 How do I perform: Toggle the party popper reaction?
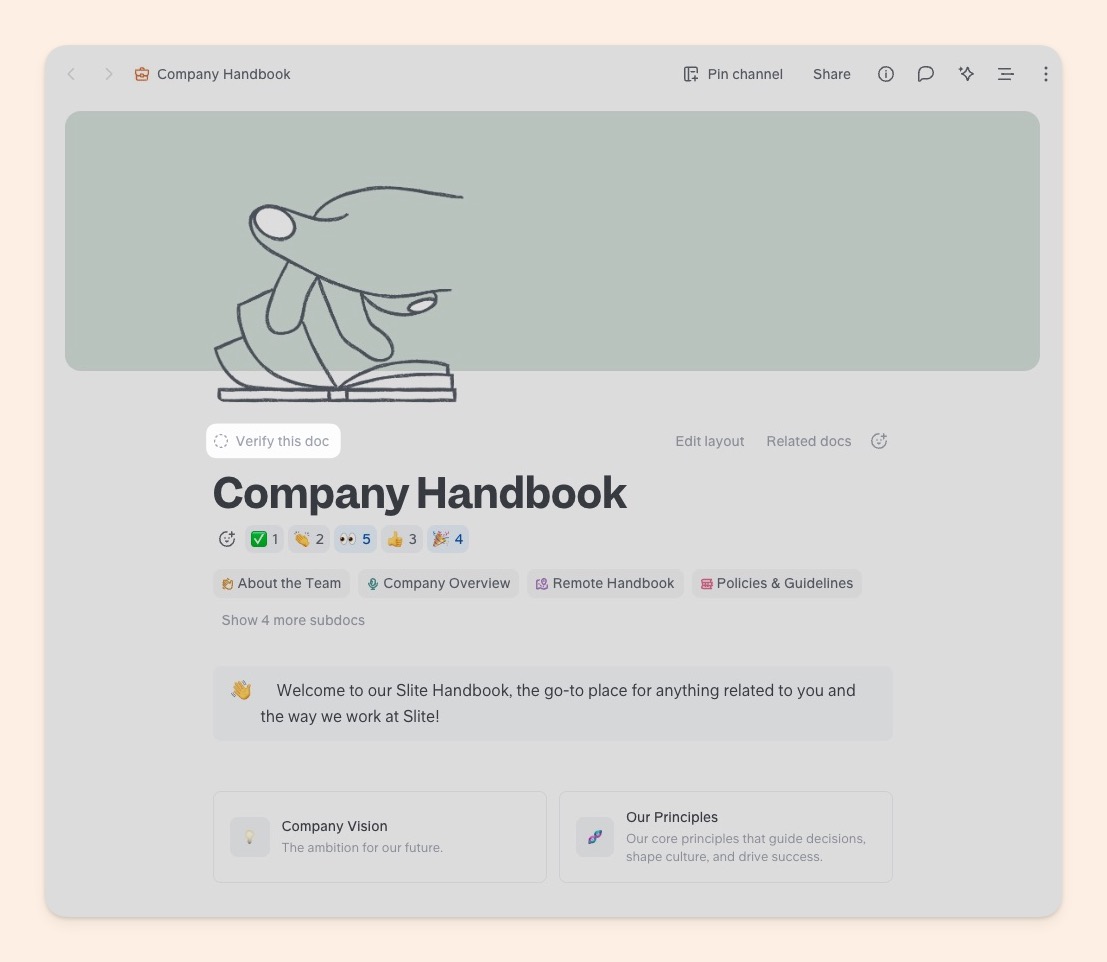click(x=448, y=539)
